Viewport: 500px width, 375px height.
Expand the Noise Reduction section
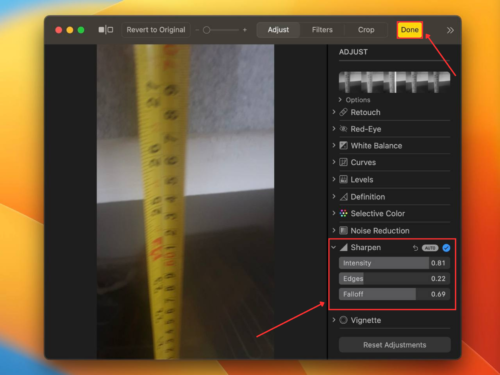334,230
